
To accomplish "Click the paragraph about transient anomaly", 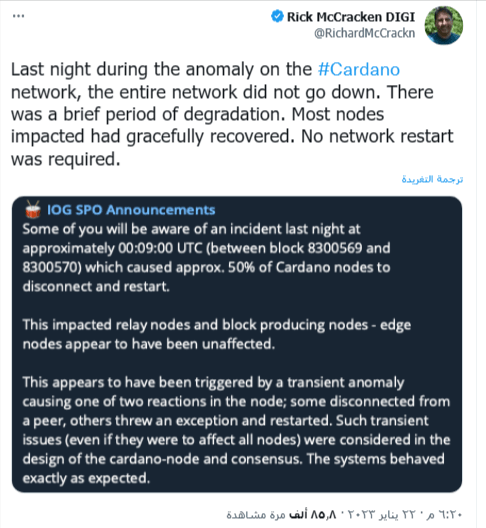I will tap(236, 430).
